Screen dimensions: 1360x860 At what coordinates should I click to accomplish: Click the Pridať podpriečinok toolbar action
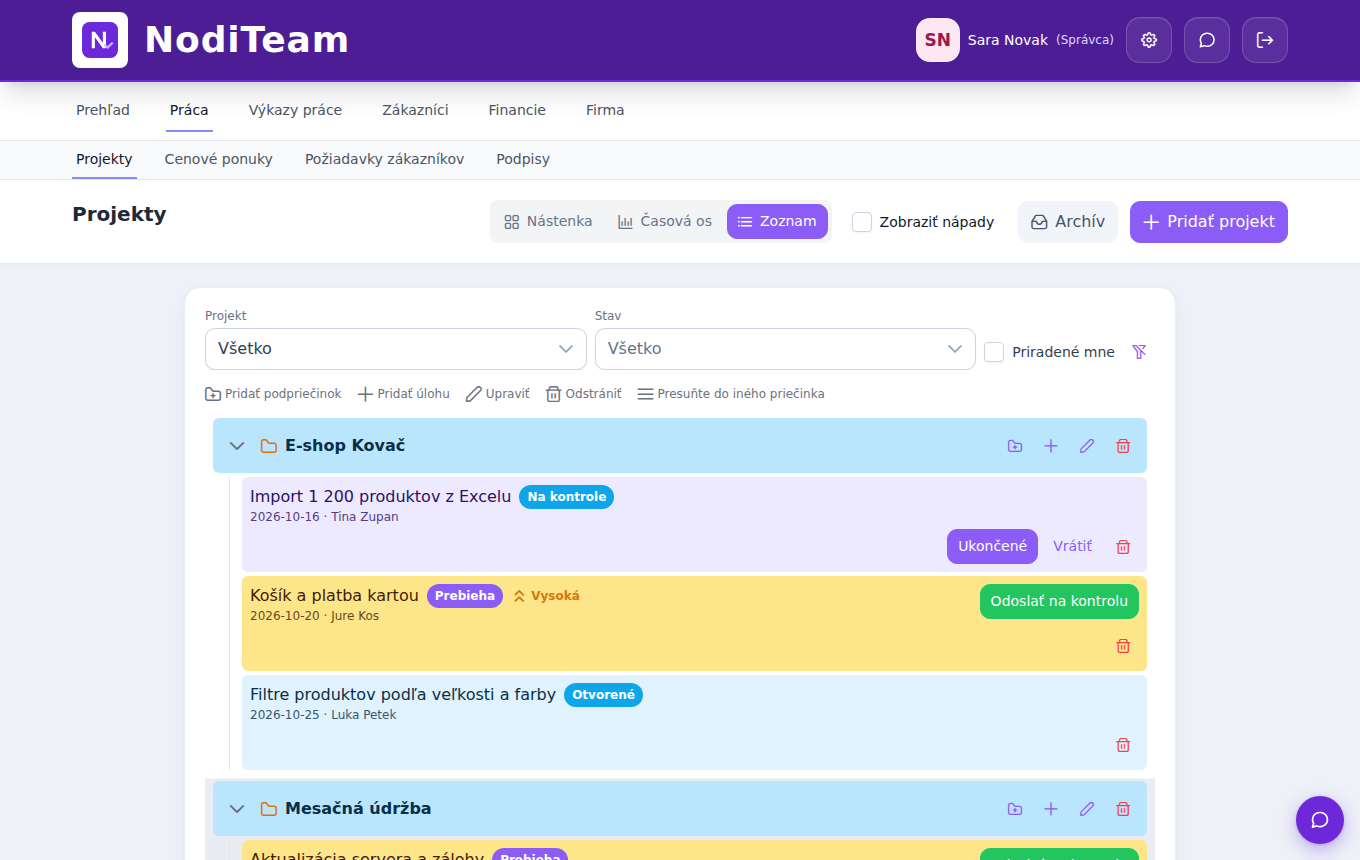pos(273,394)
